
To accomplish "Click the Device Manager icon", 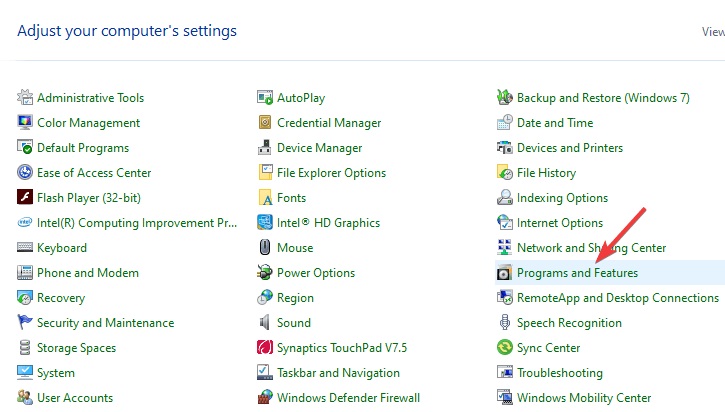I will click(265, 148).
